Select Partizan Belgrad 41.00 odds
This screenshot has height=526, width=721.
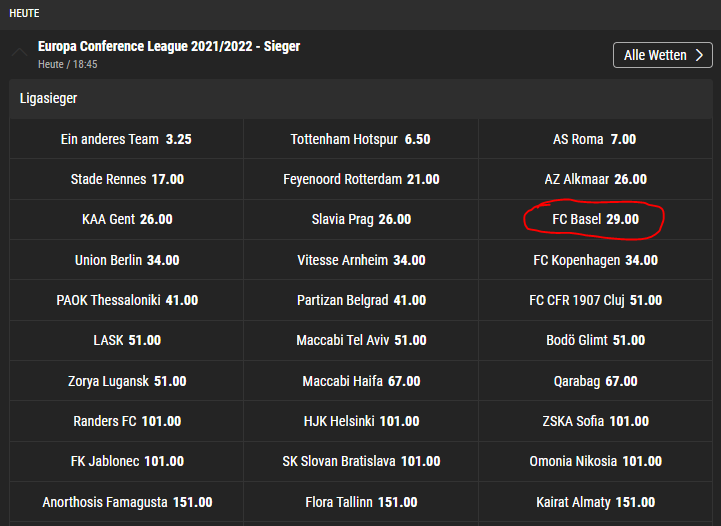(361, 300)
